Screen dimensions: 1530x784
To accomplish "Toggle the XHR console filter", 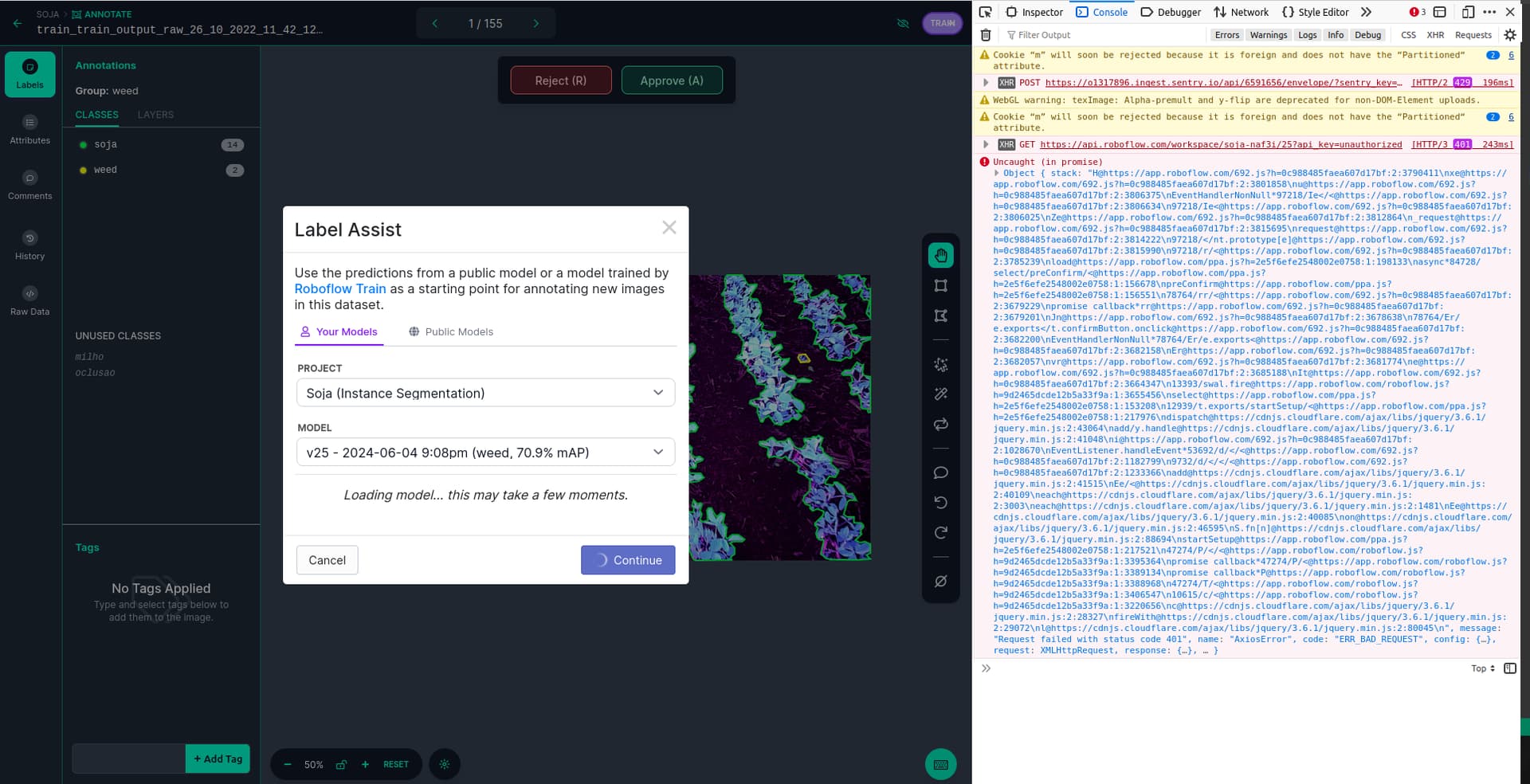I will coord(1435,35).
